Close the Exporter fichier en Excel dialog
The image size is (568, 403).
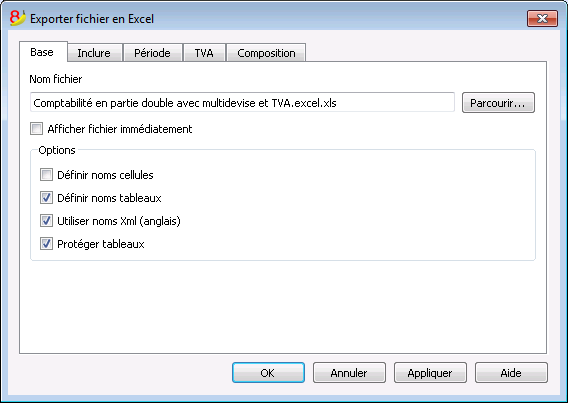[x=542, y=18]
